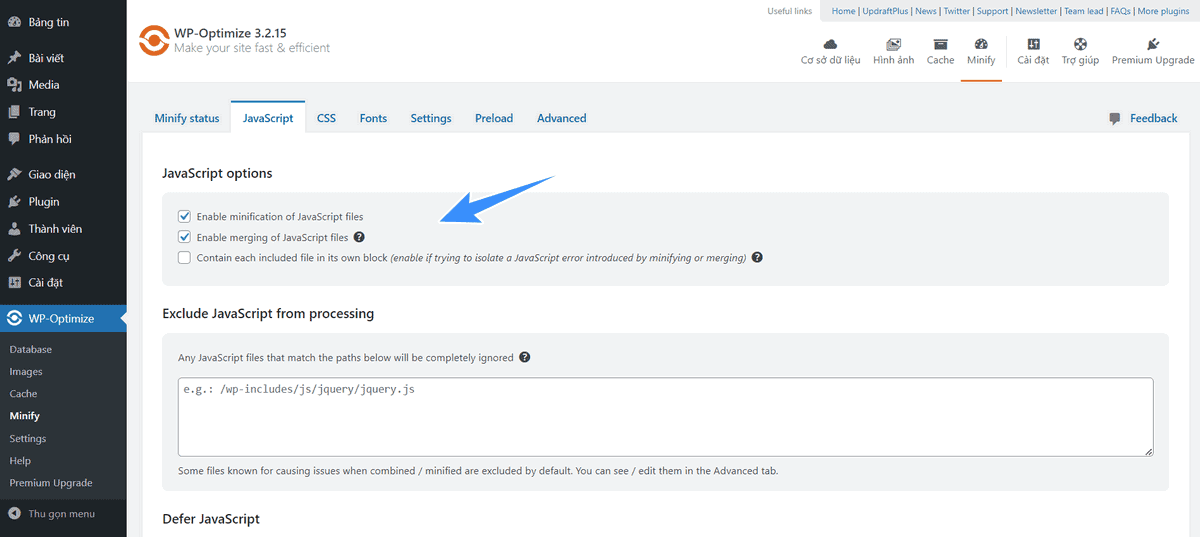
Task: Open the More plugins useful link
Action: pos(1163,11)
